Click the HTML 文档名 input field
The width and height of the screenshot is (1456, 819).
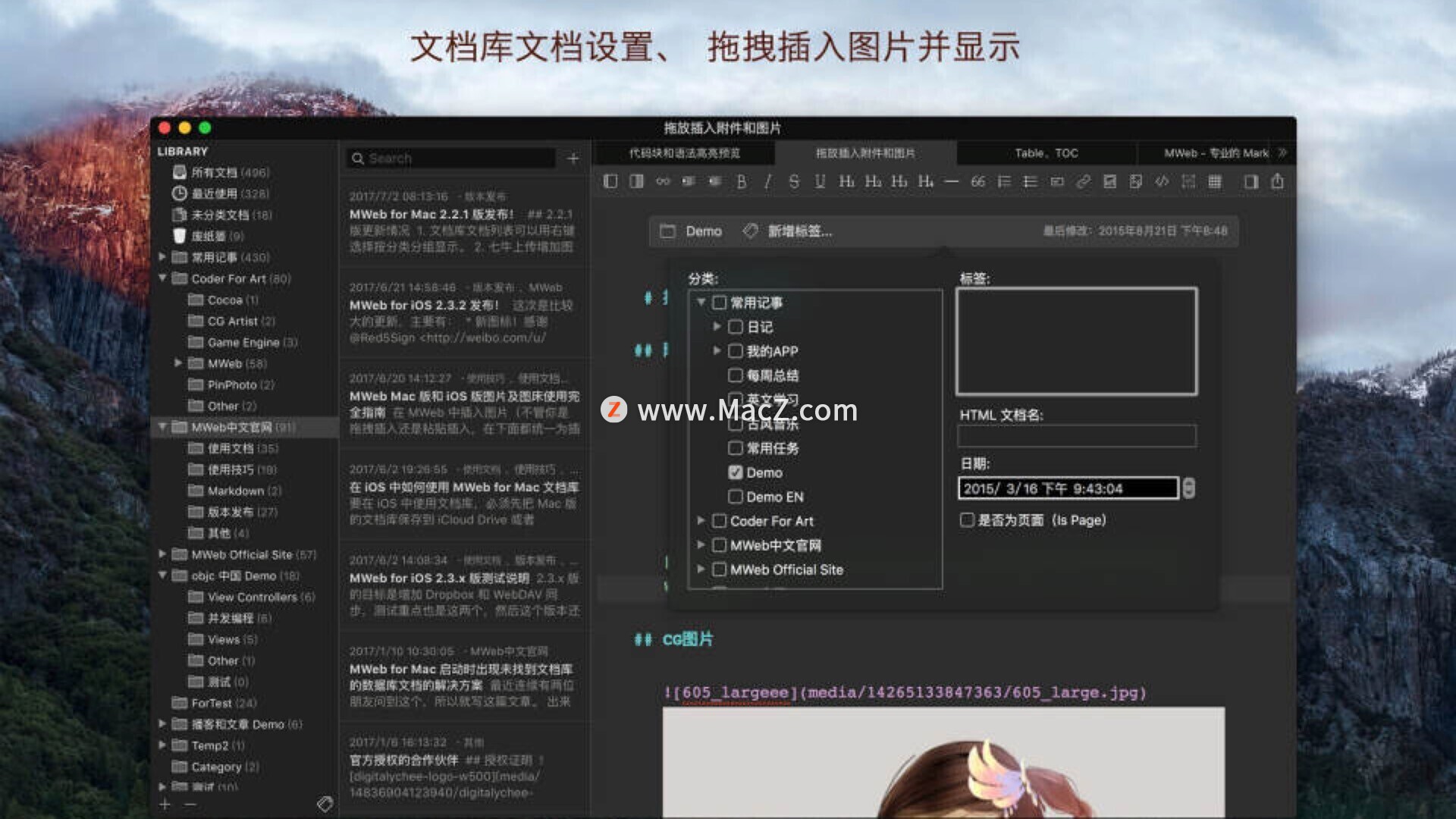click(1077, 436)
